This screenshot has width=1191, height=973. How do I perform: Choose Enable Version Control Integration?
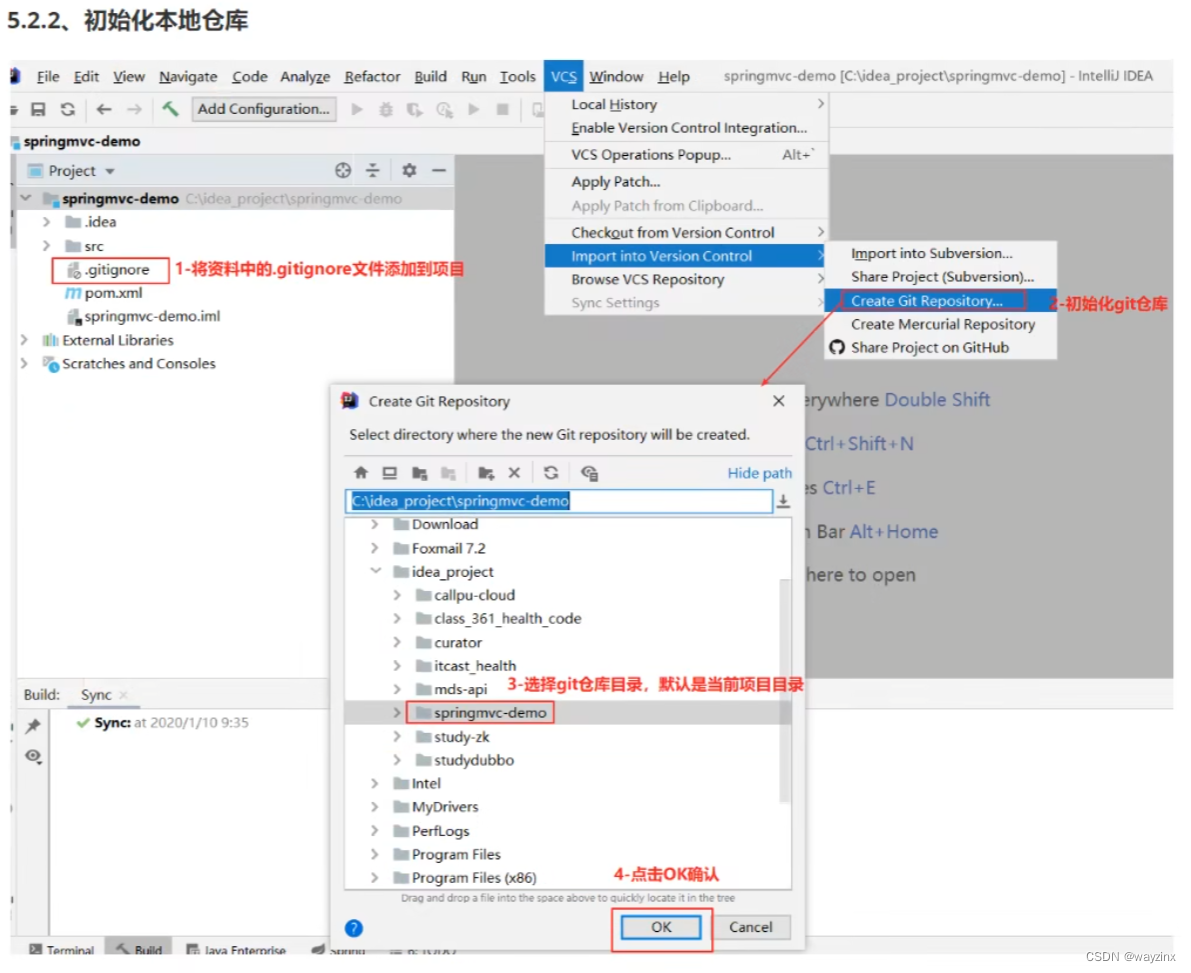point(686,128)
